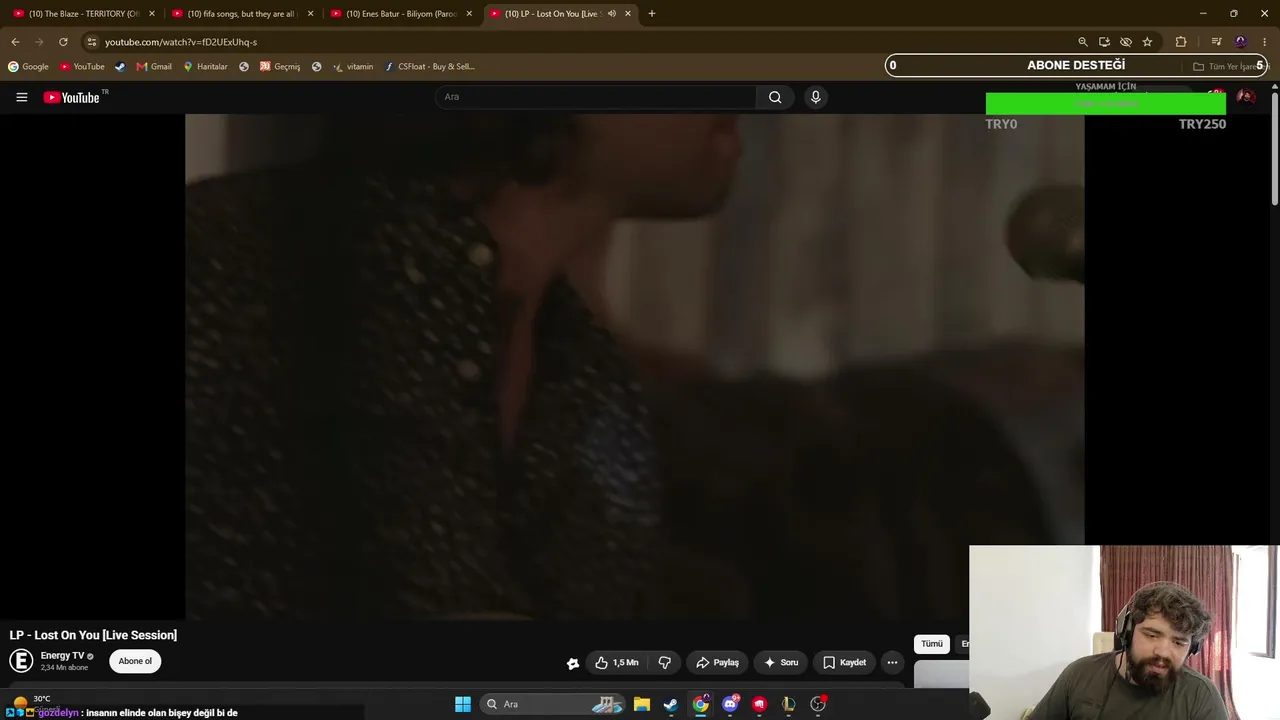Select the LP - Lost On You tab
Viewport: 1280px width, 720px height.
click(560, 14)
